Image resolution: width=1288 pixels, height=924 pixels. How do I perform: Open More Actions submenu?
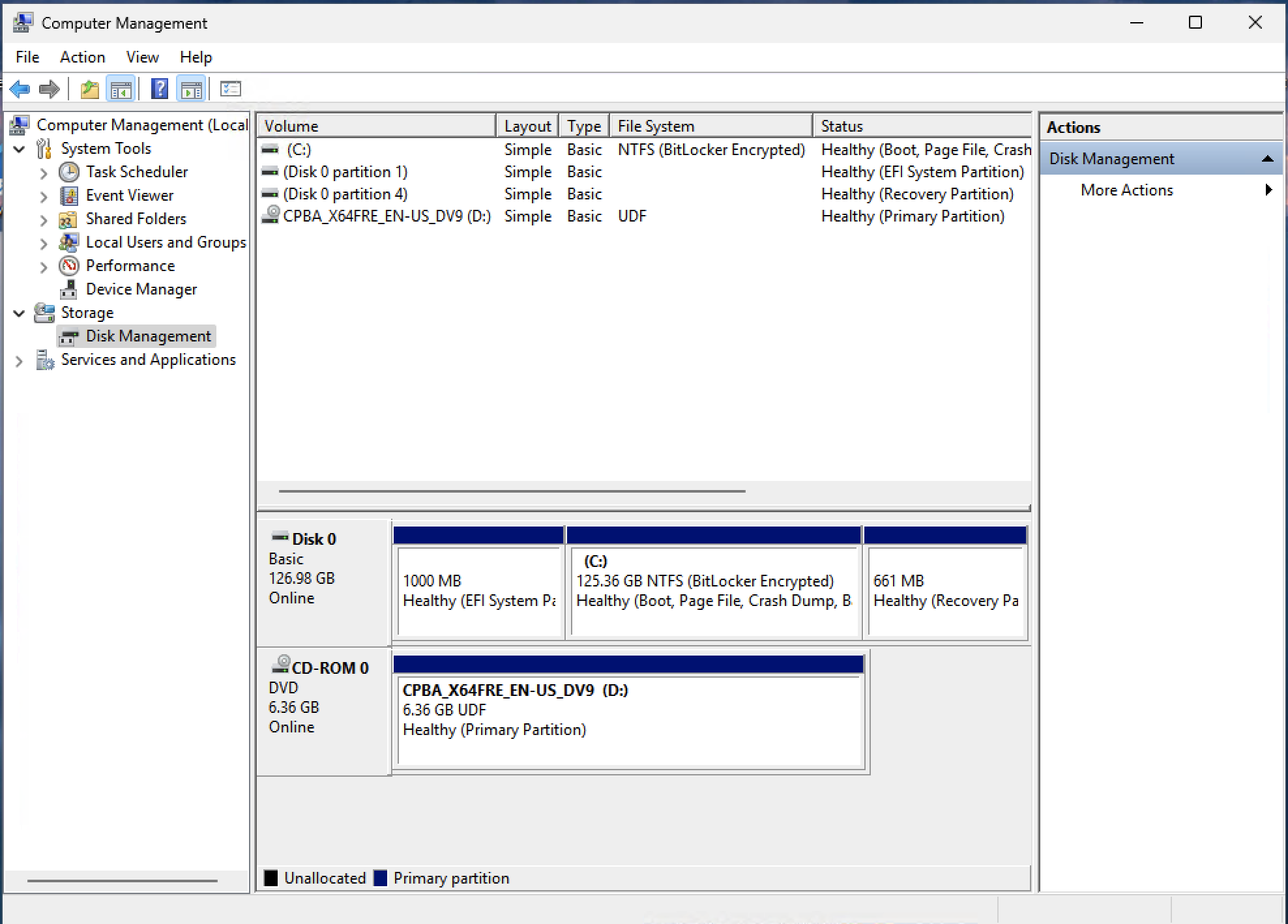(x=1161, y=190)
